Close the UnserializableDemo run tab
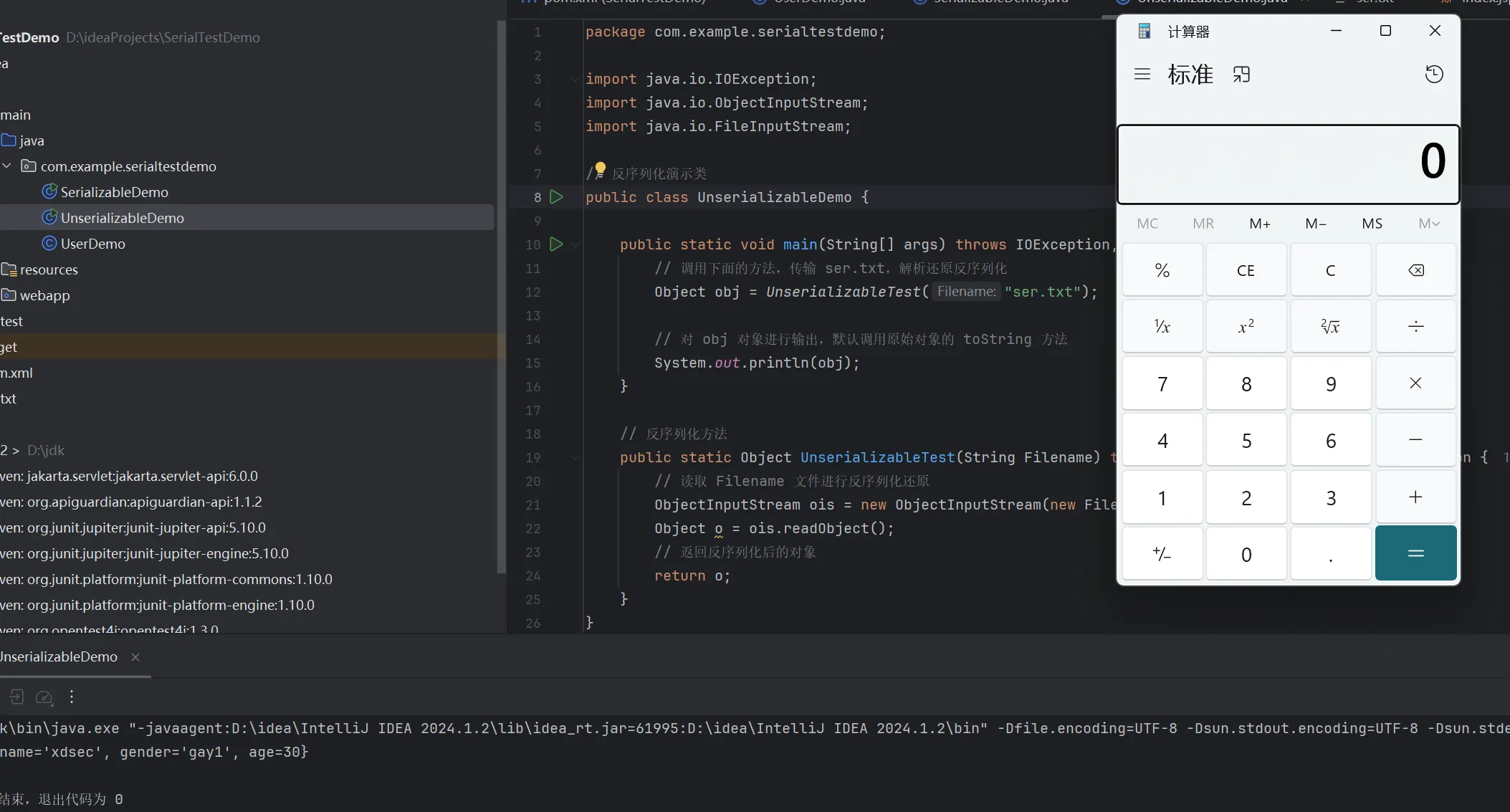1510x812 pixels. 135,656
